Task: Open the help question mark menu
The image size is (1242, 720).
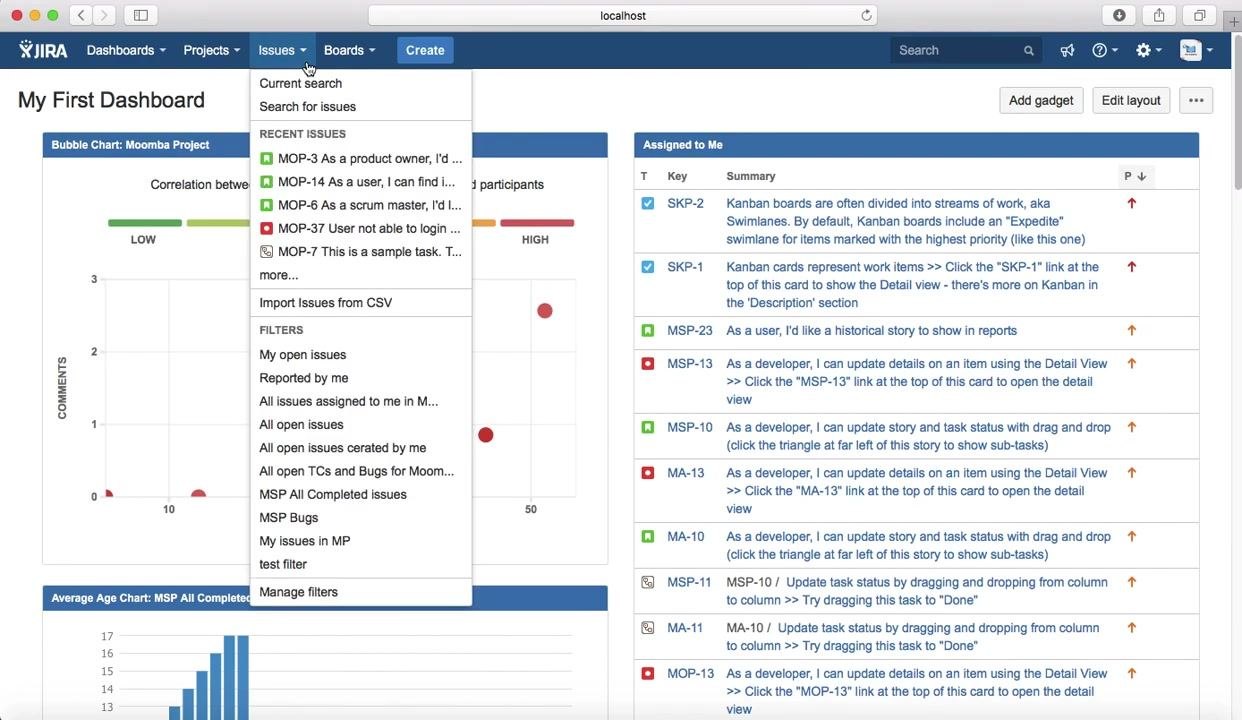Action: tap(1105, 50)
